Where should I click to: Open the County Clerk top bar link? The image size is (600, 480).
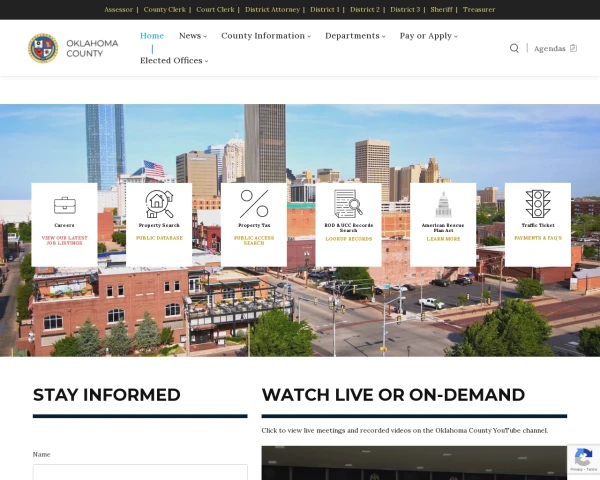click(x=165, y=10)
